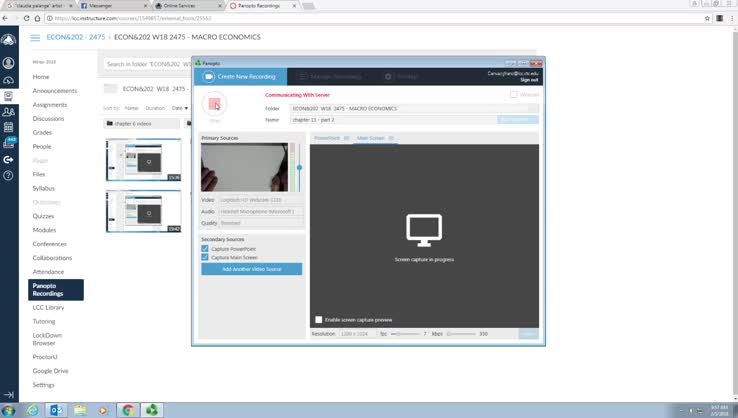Open Chrome's three-dot menu
Screen dimensions: 738x418
(x=732, y=18)
